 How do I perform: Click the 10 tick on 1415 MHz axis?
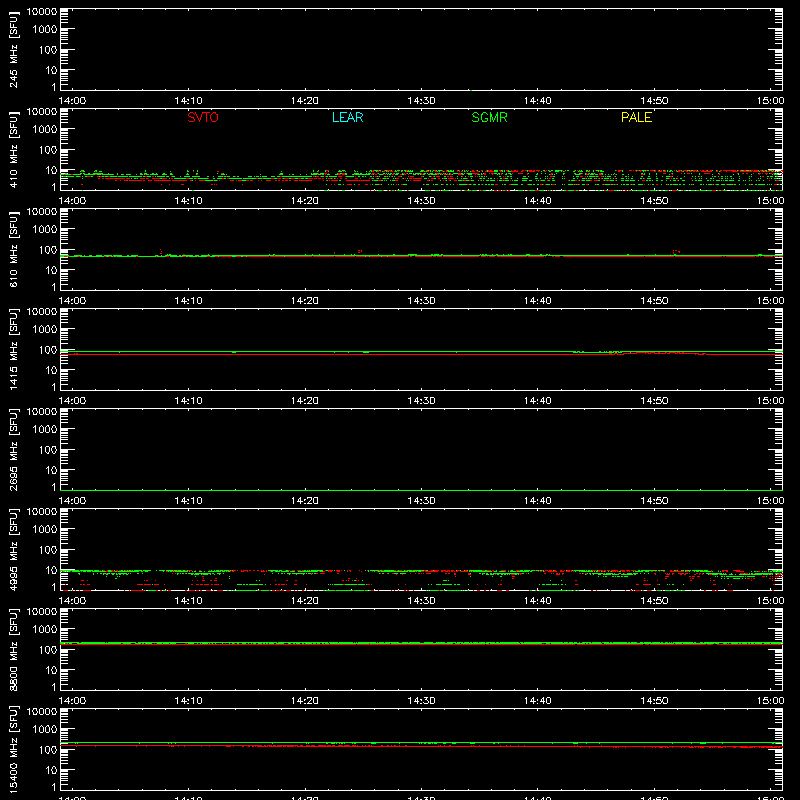coord(51,370)
